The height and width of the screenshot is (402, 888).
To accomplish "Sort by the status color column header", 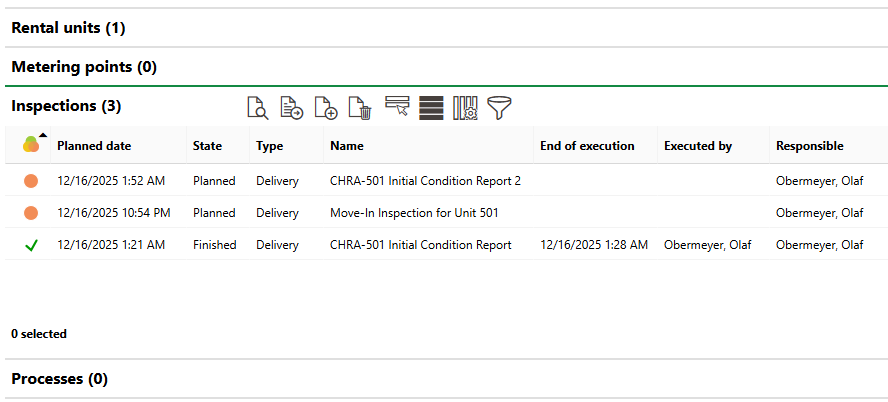I will click(x=31, y=146).
